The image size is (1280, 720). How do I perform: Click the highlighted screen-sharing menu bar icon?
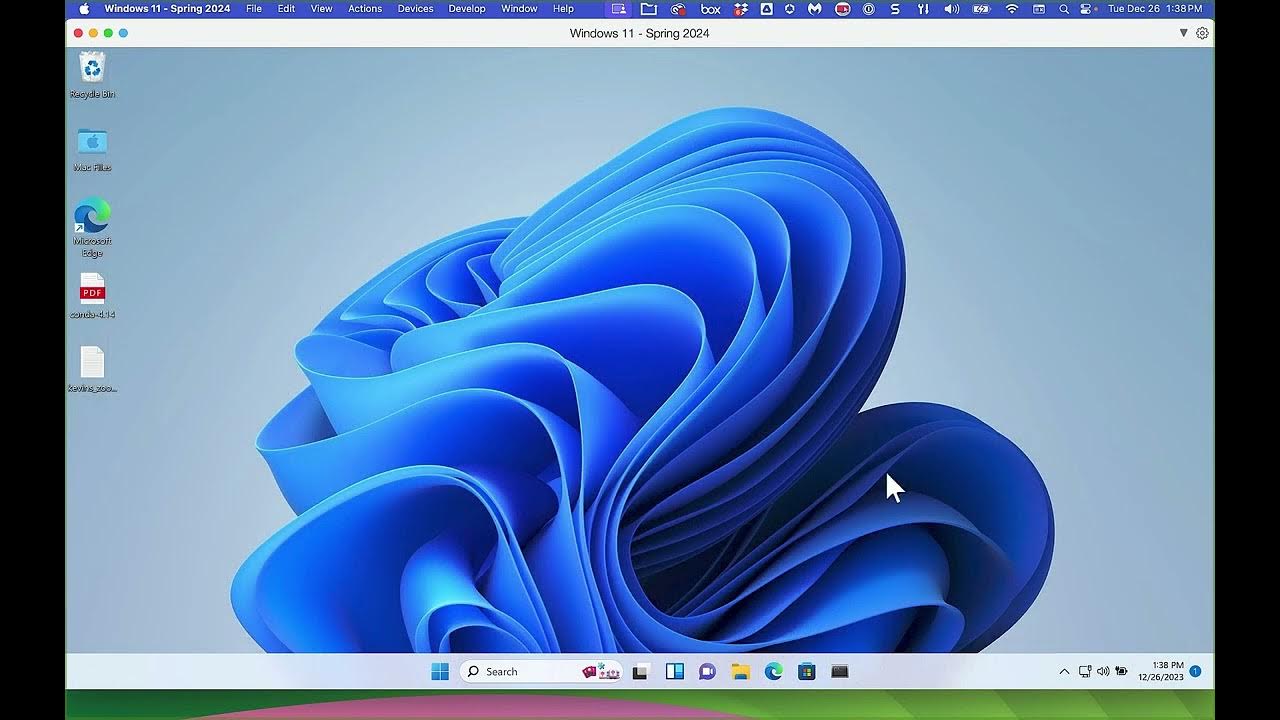coord(618,8)
